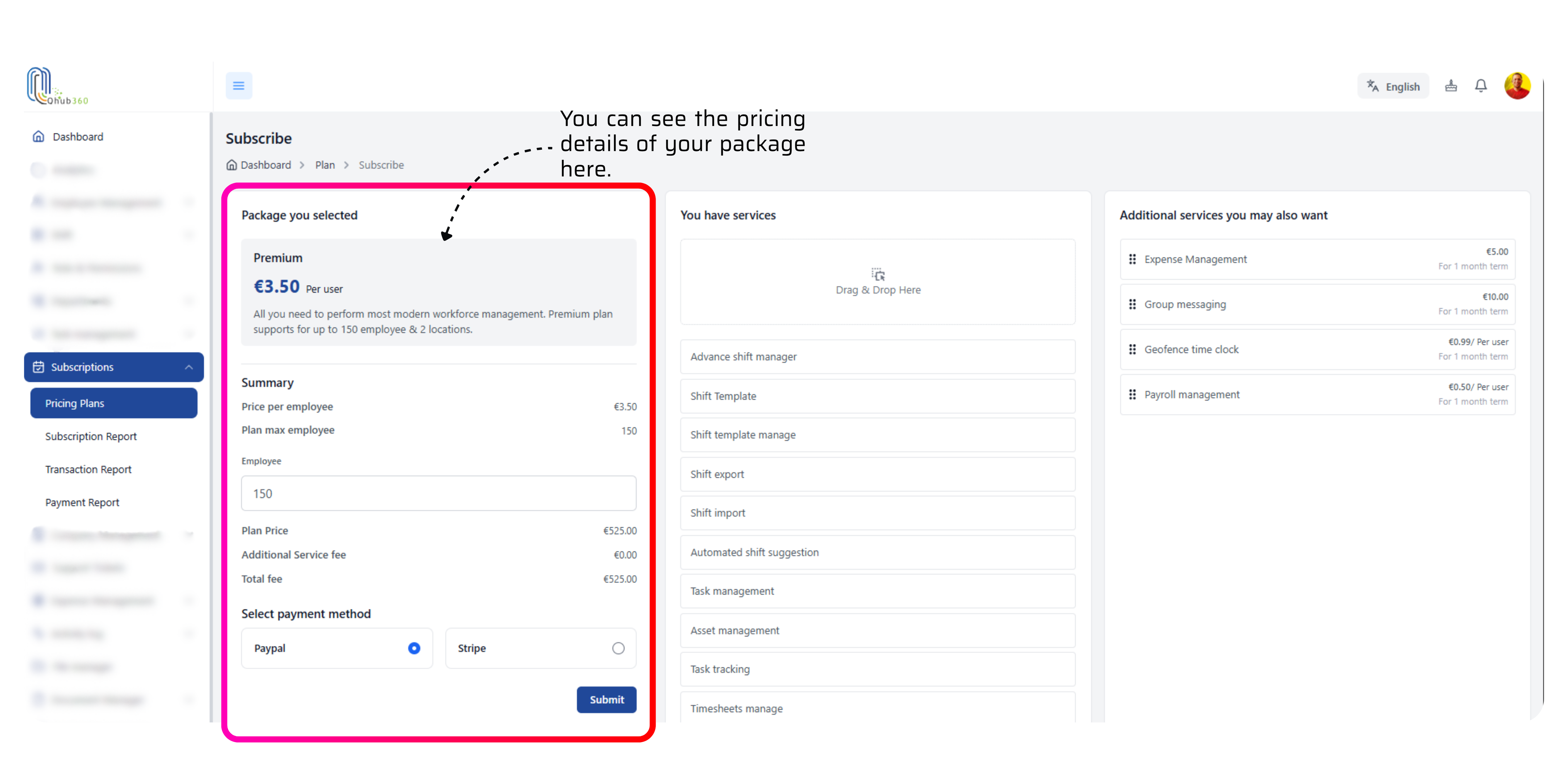This screenshot has height=784, width=1568.
Task: Select the Stripe payment card
Action: pos(541,648)
